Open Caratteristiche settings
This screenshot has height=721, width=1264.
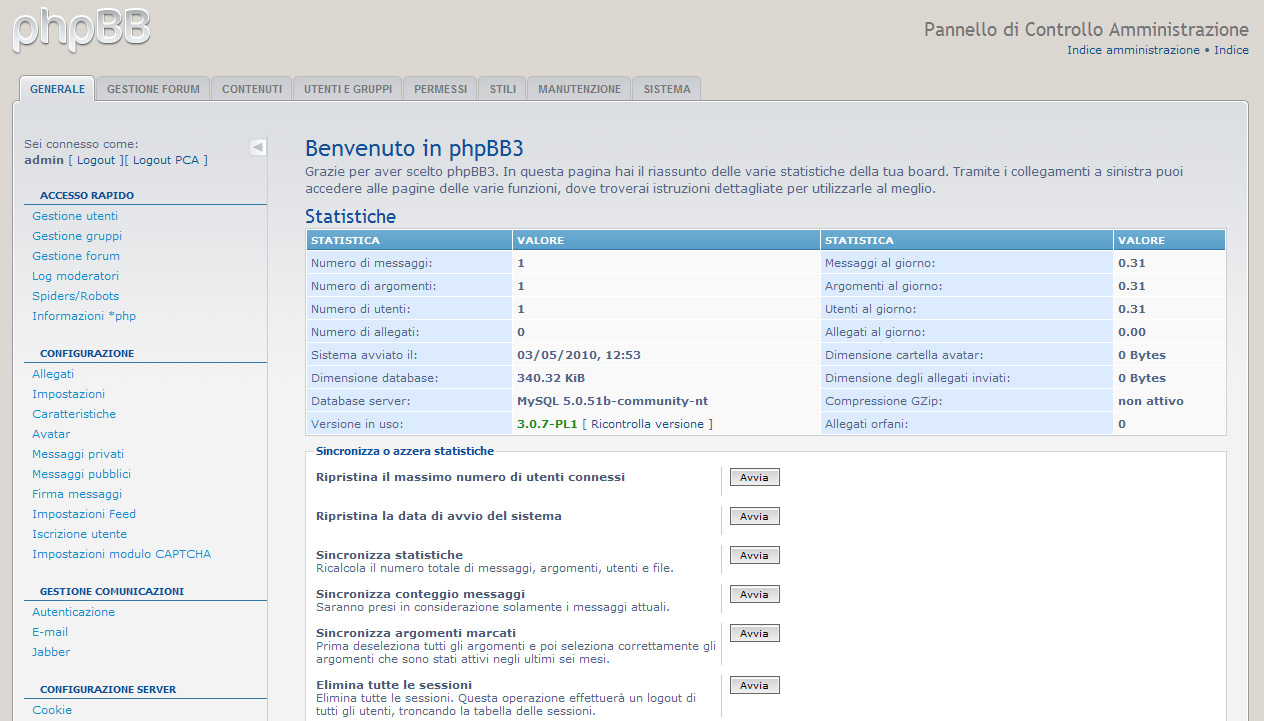click(74, 414)
